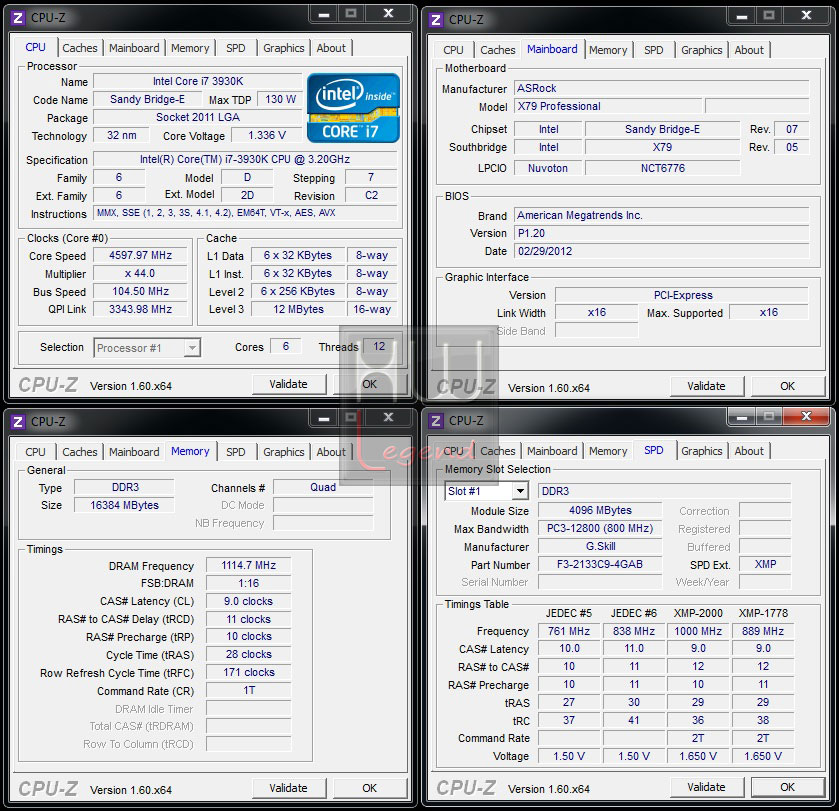This screenshot has width=839, height=811.
Task: Click OK in the Memory window
Action: 370,788
